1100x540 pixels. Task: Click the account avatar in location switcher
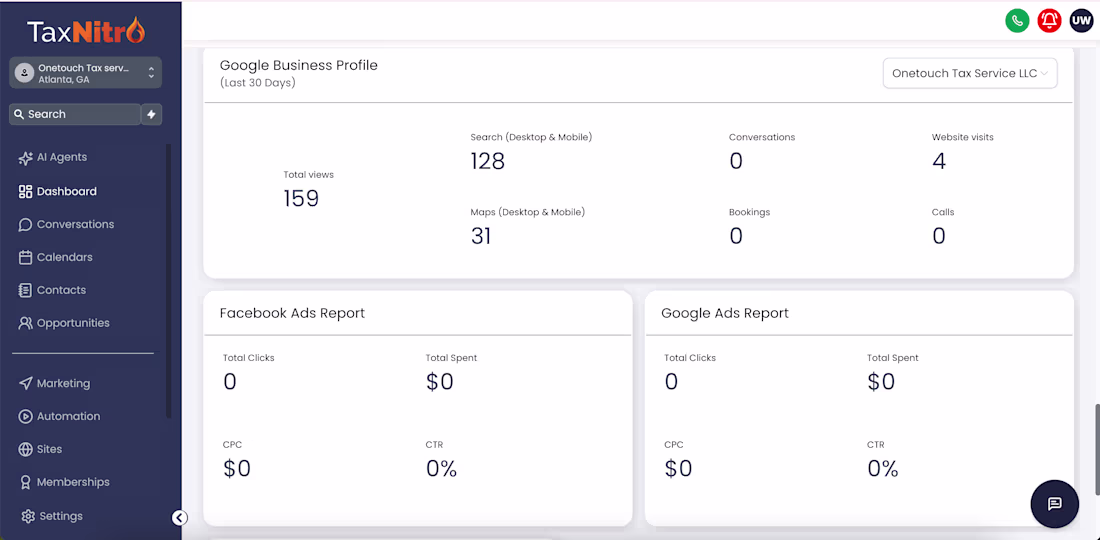[x=25, y=73]
